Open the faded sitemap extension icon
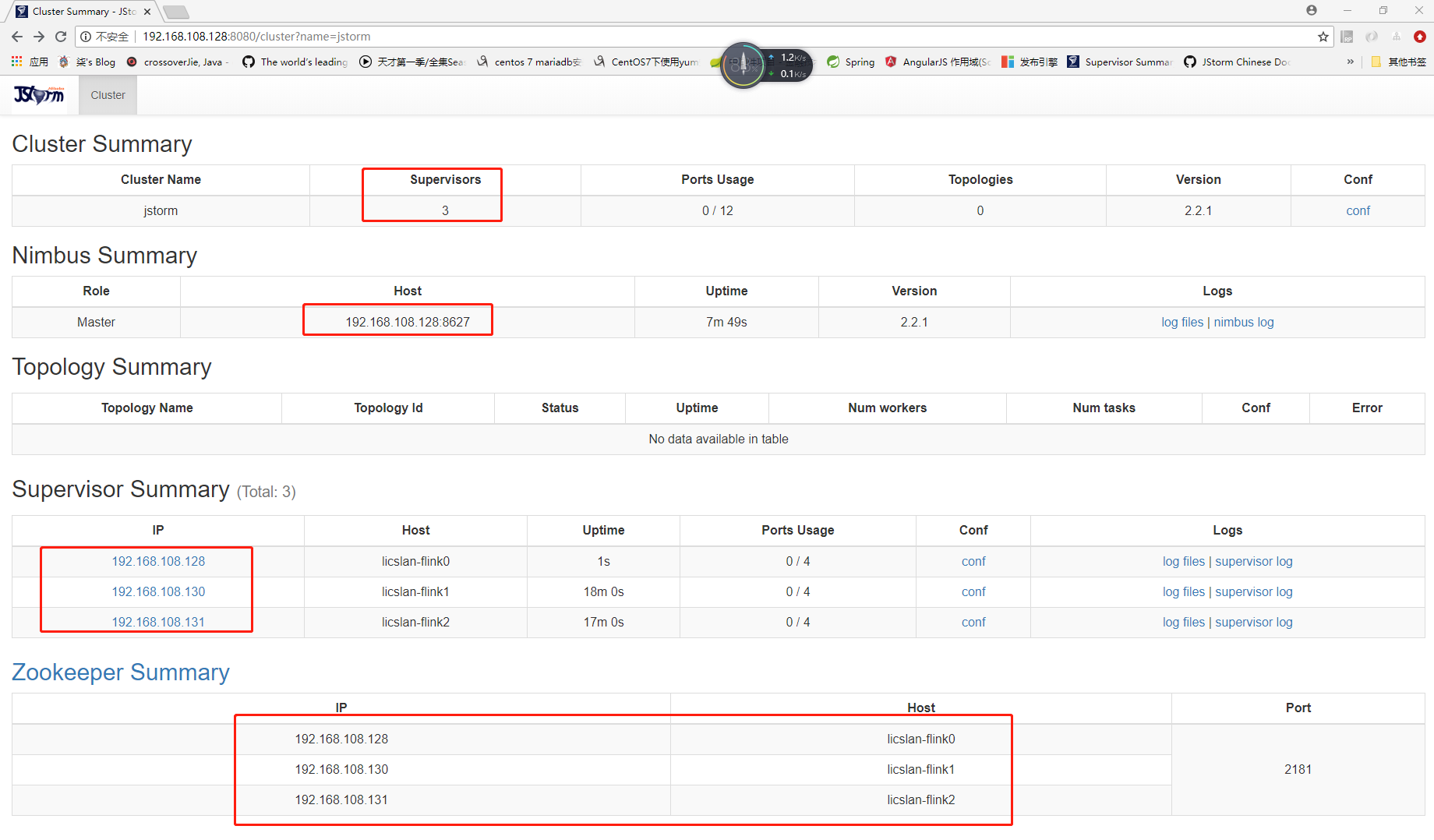1434x840 pixels. [x=1396, y=37]
